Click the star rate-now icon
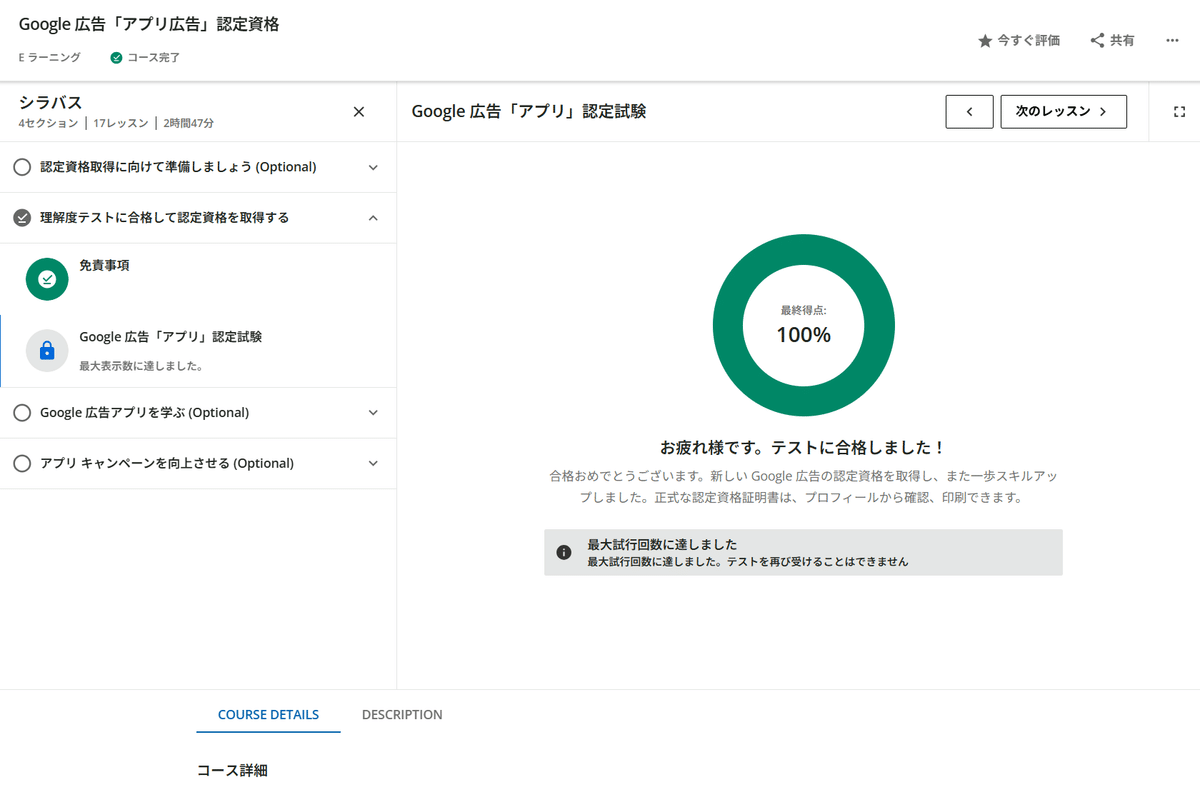This screenshot has width=1200, height=792. pyautogui.click(x=985, y=41)
